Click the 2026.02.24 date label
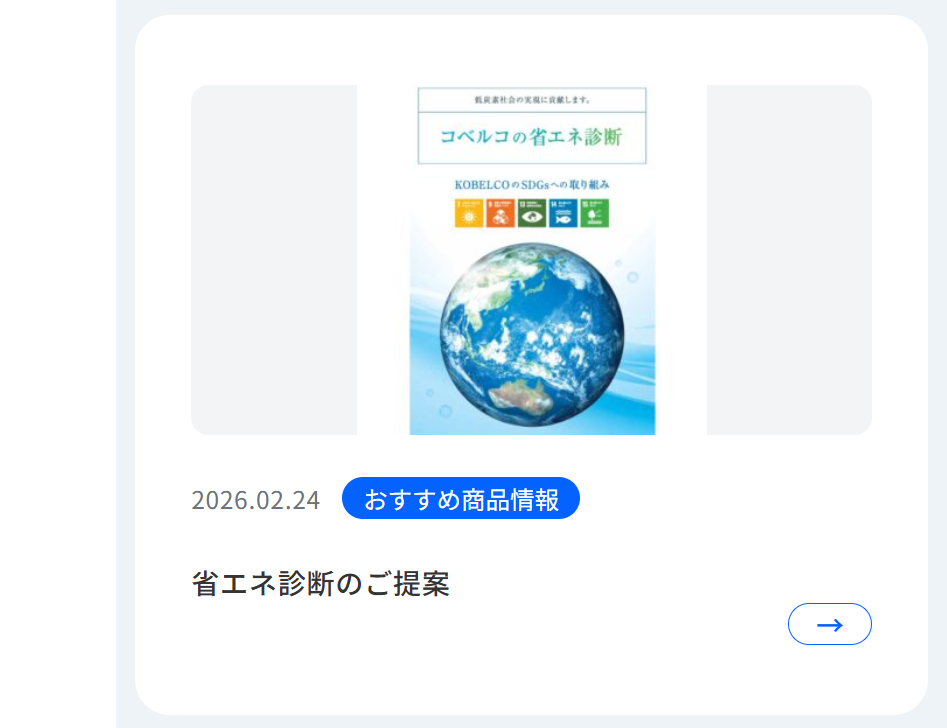The image size is (947, 728). [255, 500]
